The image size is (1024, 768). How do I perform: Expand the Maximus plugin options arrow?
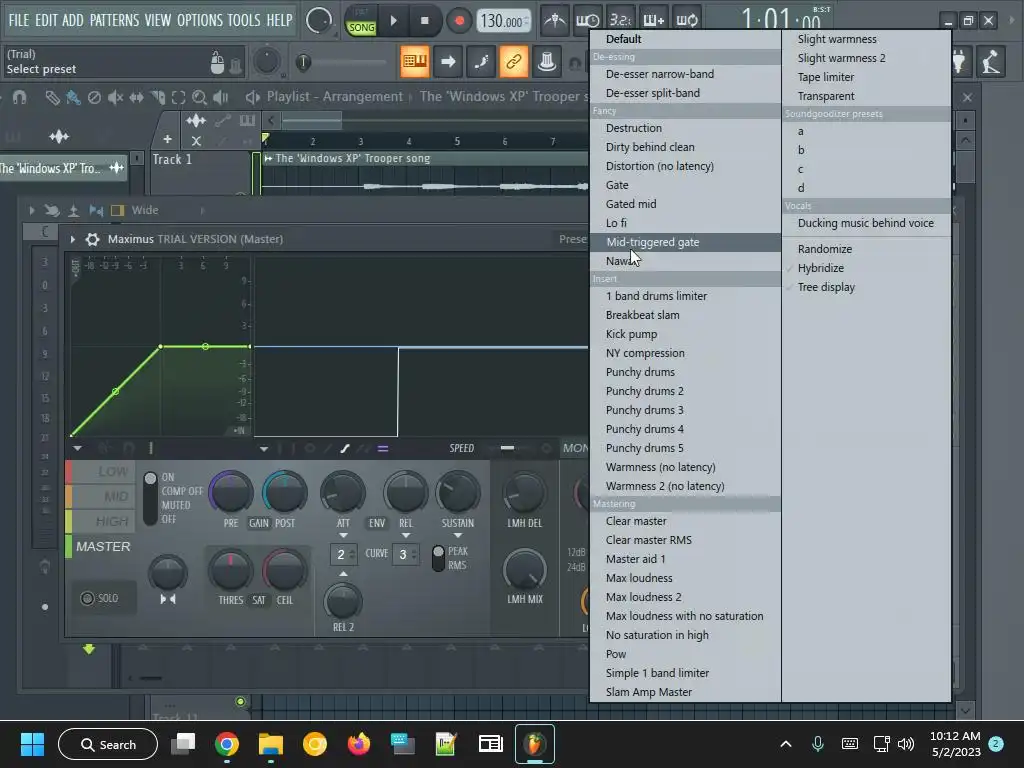click(x=72, y=239)
